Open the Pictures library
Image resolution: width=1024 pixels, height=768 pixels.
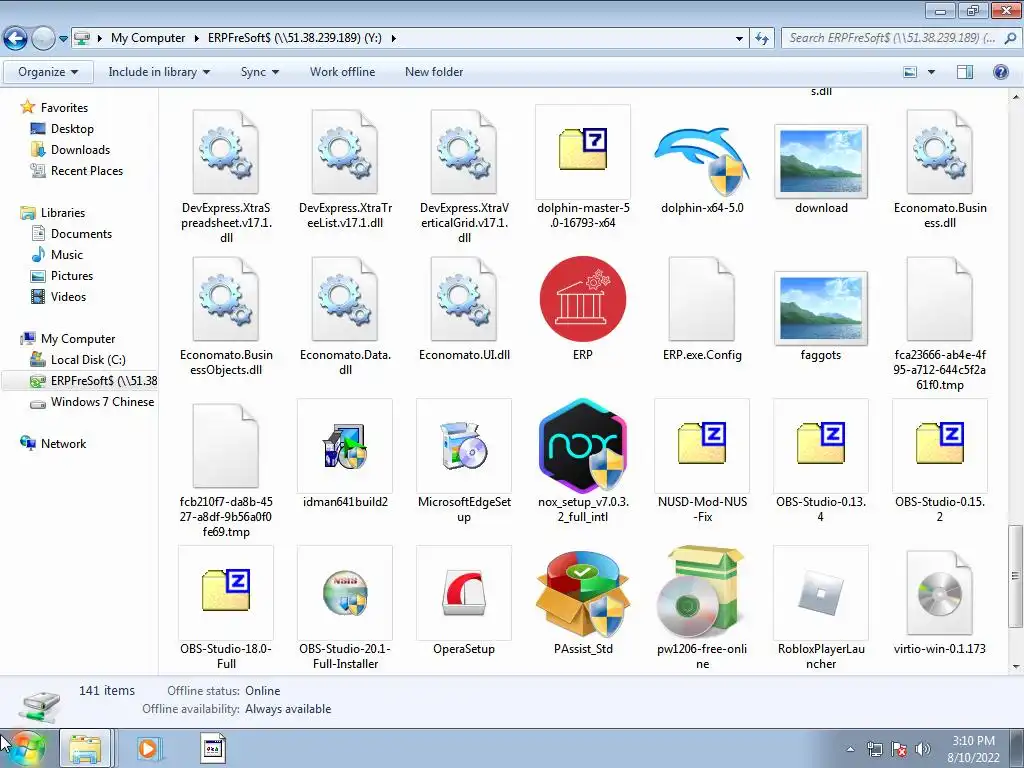(x=63, y=276)
